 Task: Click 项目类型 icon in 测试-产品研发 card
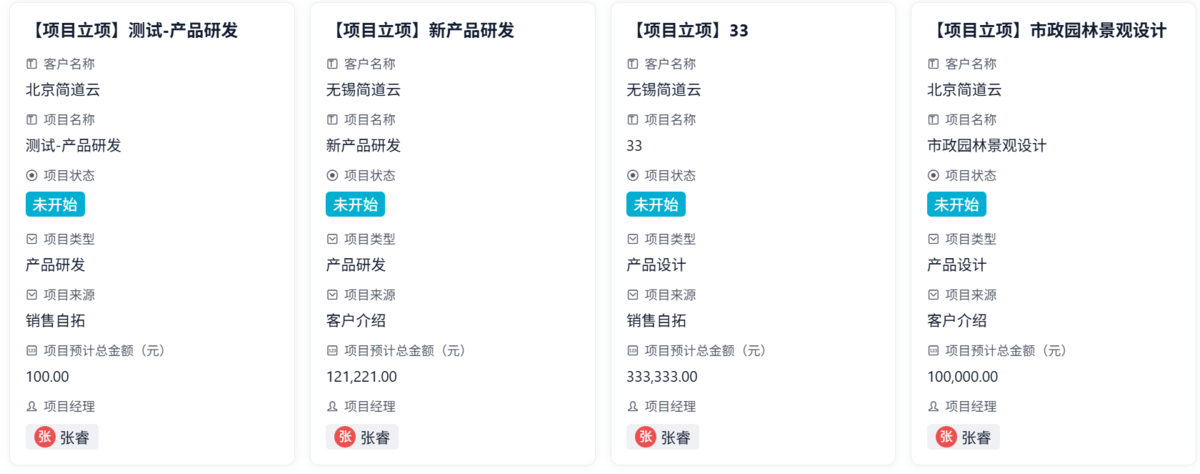pos(31,240)
